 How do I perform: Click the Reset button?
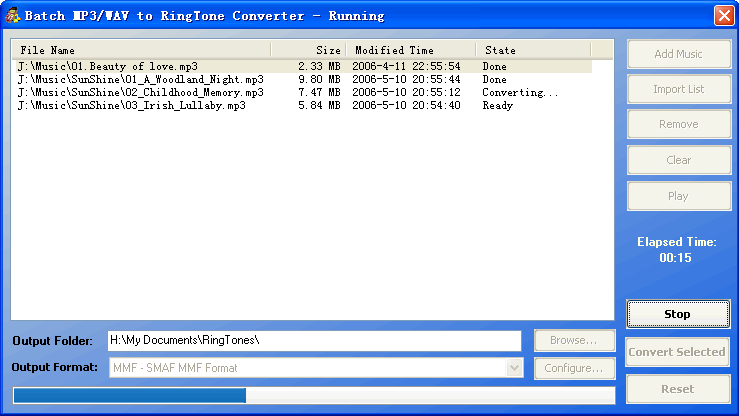click(678, 389)
